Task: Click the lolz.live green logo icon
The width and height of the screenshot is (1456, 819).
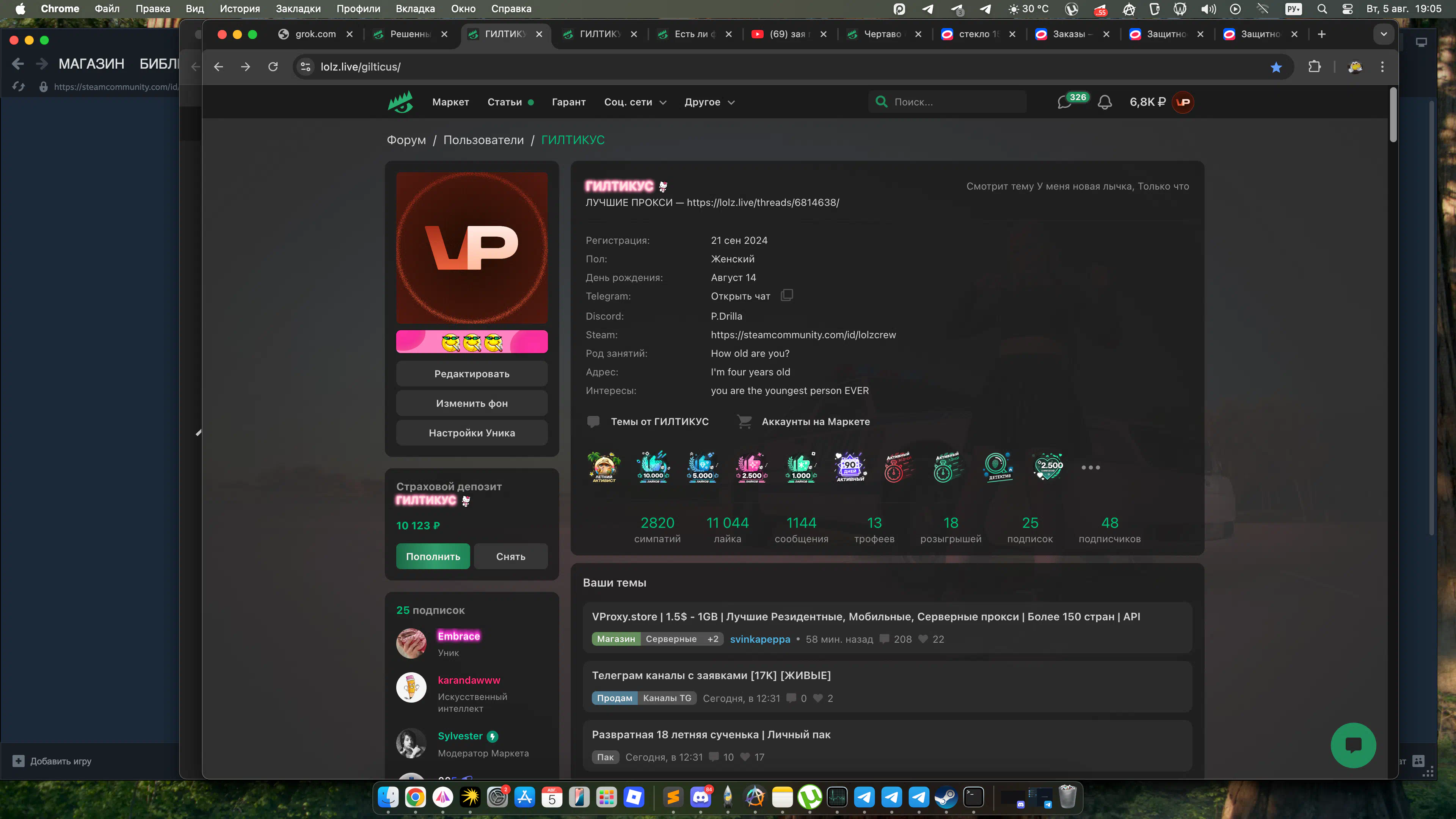Action: point(400,102)
